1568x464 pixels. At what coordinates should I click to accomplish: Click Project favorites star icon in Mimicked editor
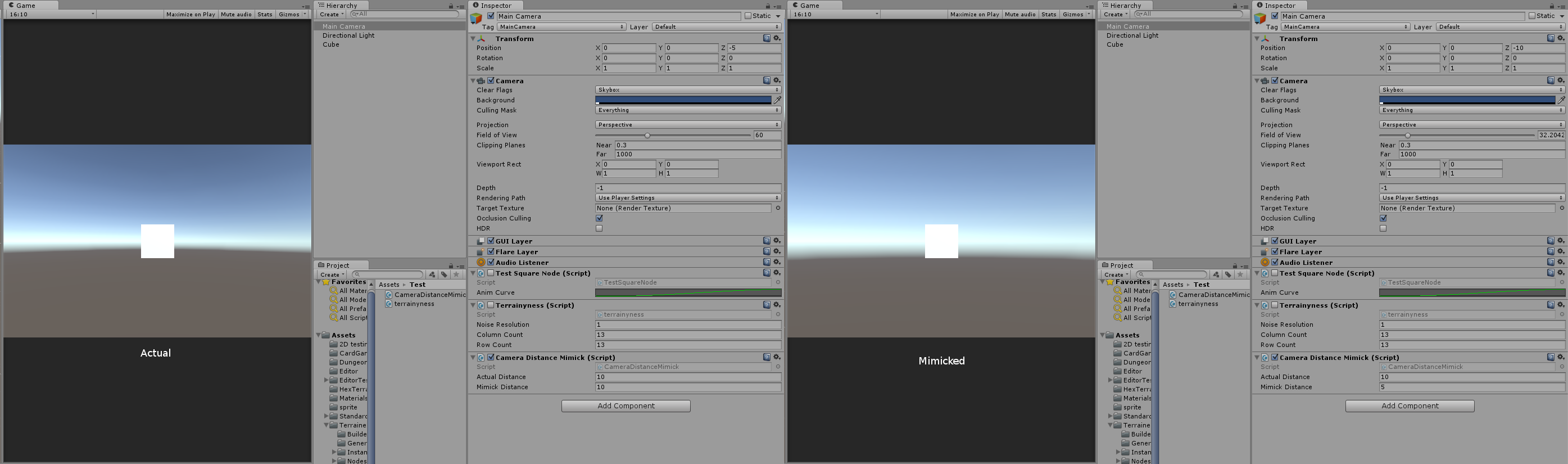(x=1240, y=274)
